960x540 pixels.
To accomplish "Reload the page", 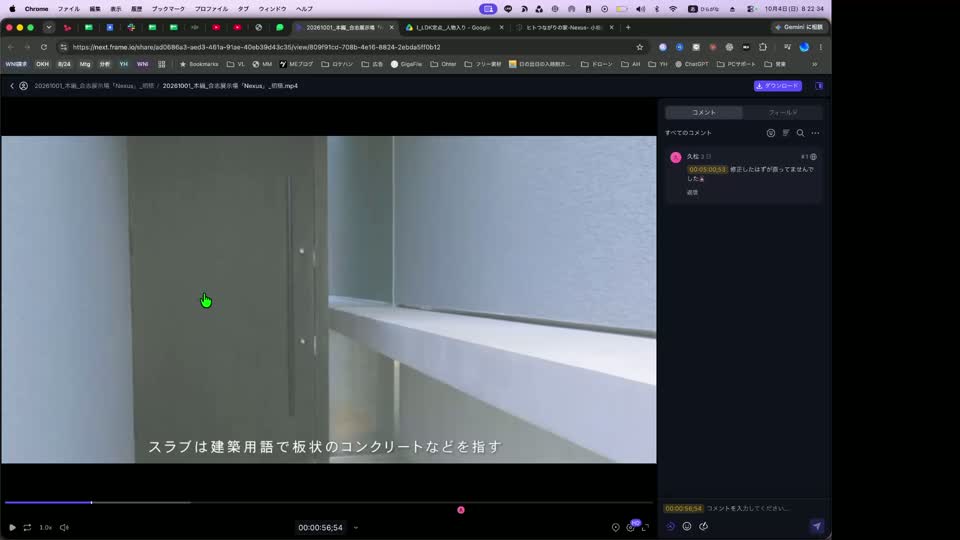I will click(44, 47).
